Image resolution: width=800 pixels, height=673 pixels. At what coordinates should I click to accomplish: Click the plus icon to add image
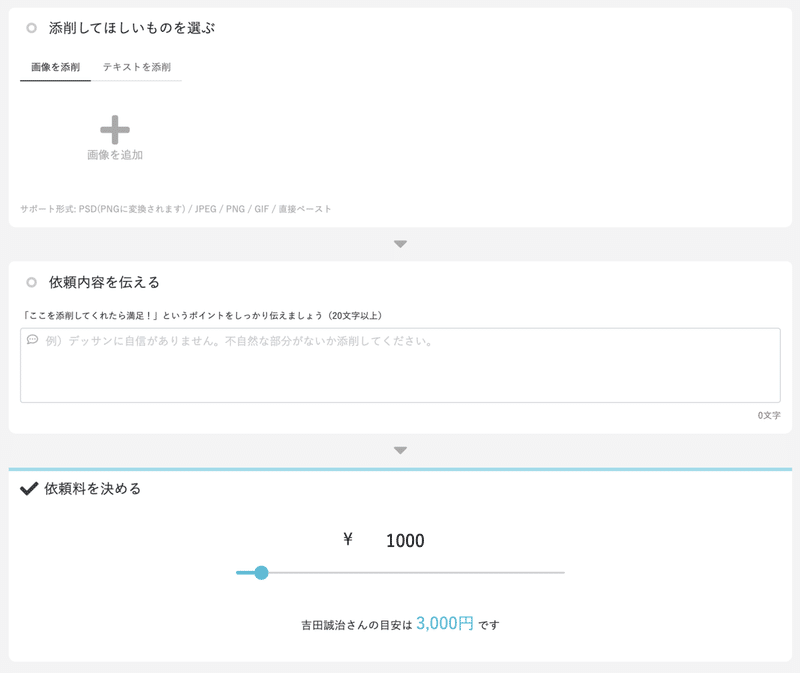[115, 130]
